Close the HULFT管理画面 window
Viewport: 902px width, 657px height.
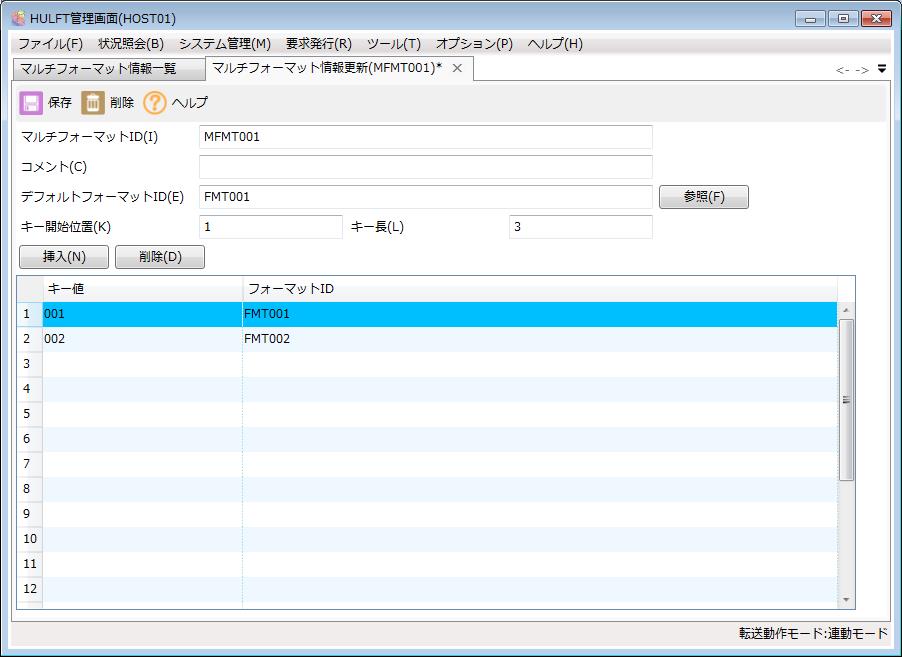pos(877,19)
